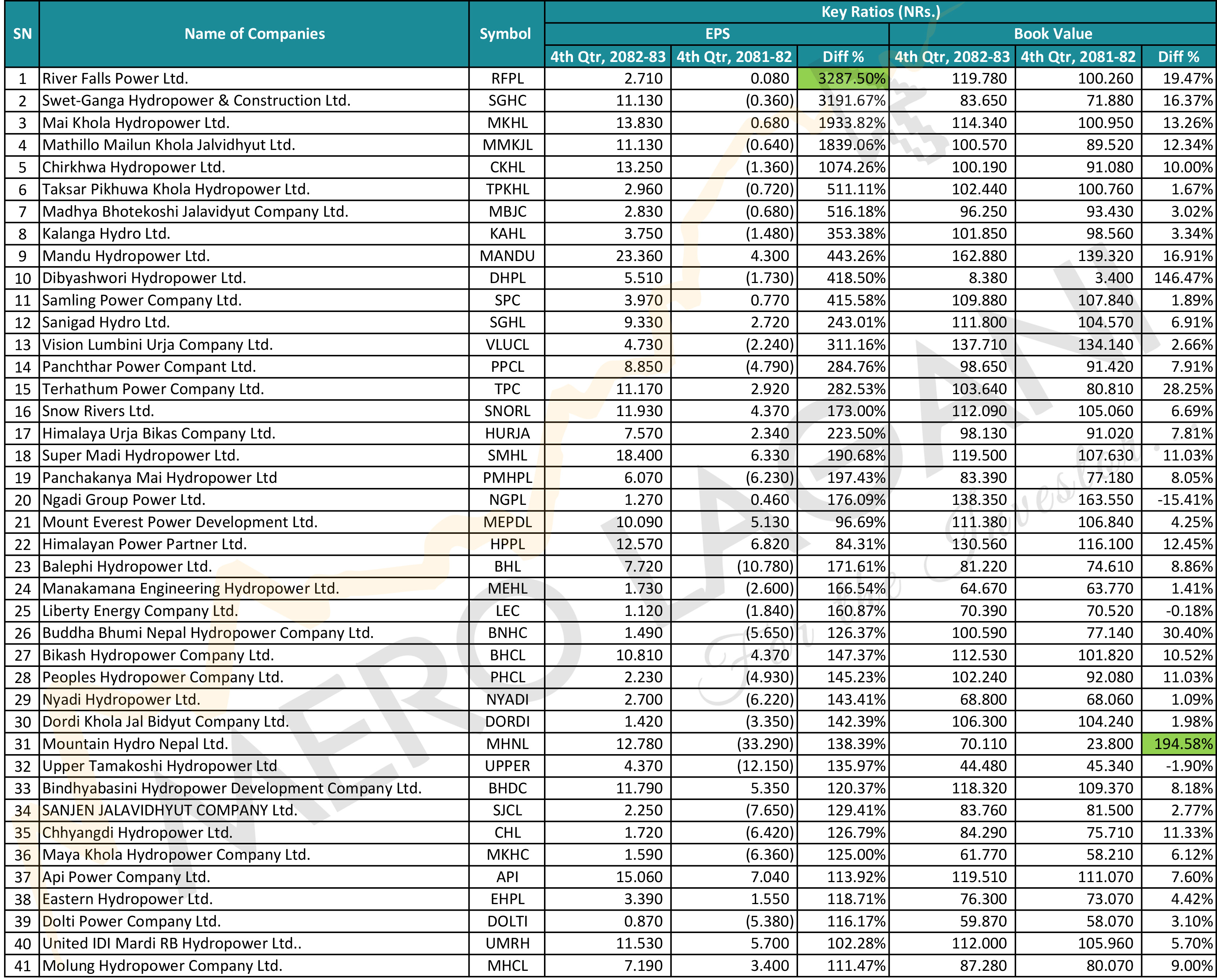Click row number 20 in SN column

pos(22,500)
